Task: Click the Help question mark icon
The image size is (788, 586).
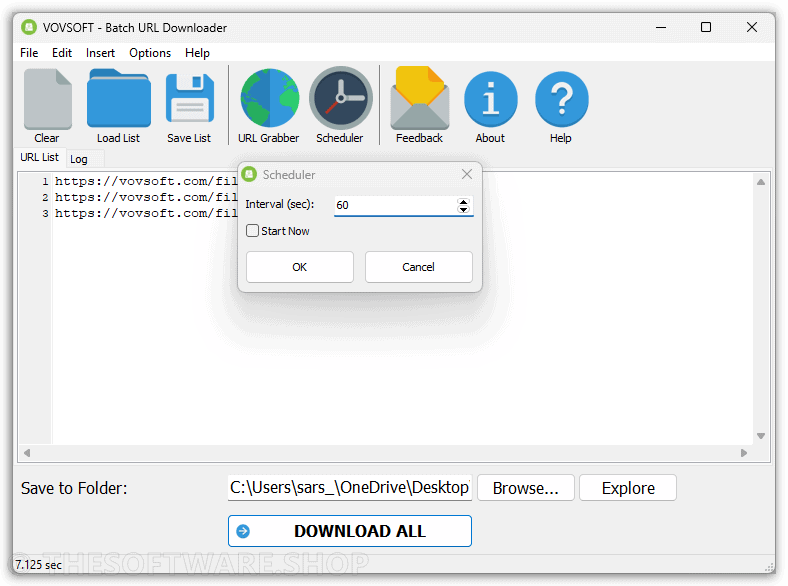Action: click(x=561, y=99)
